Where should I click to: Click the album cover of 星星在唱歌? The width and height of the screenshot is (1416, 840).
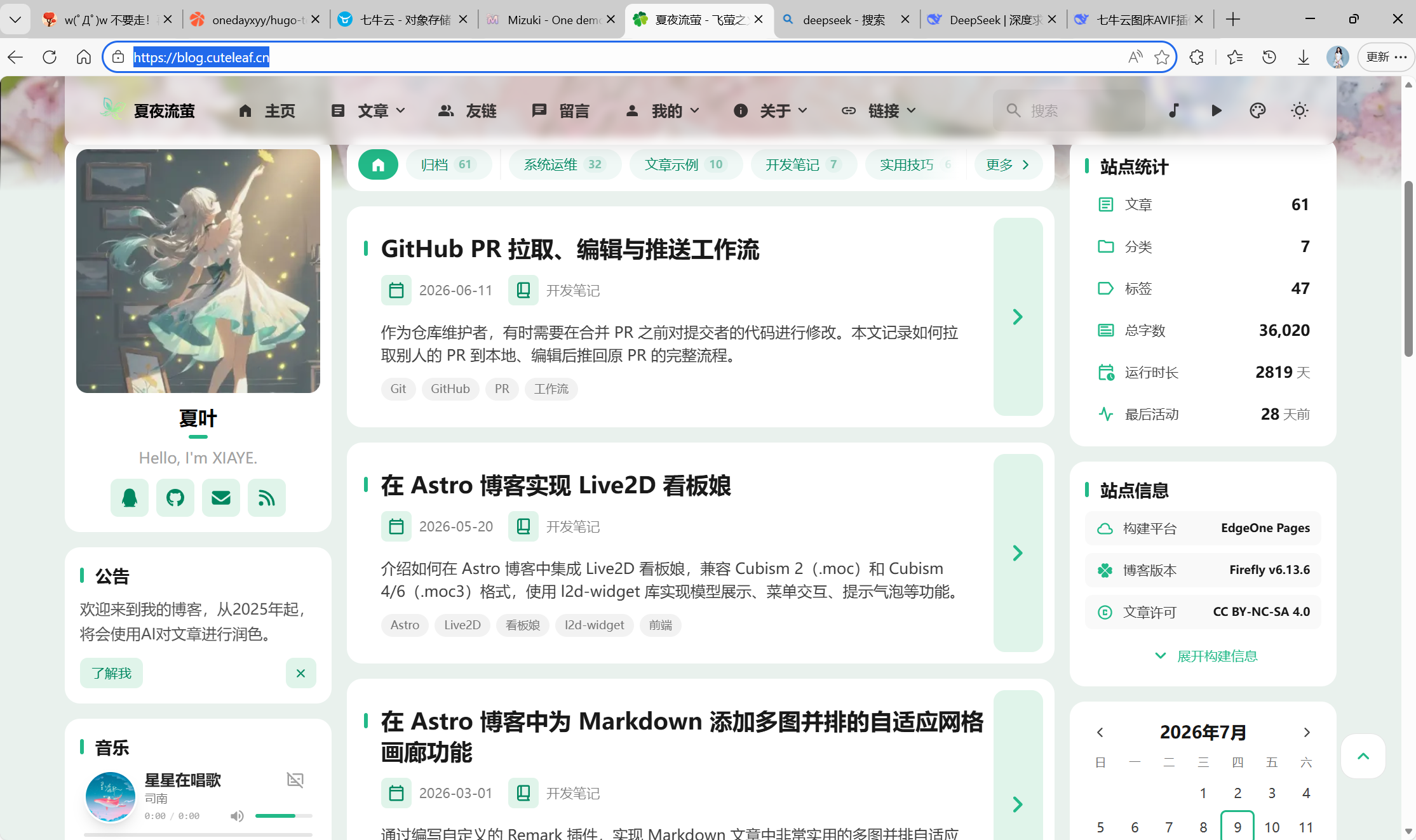pyautogui.click(x=111, y=797)
